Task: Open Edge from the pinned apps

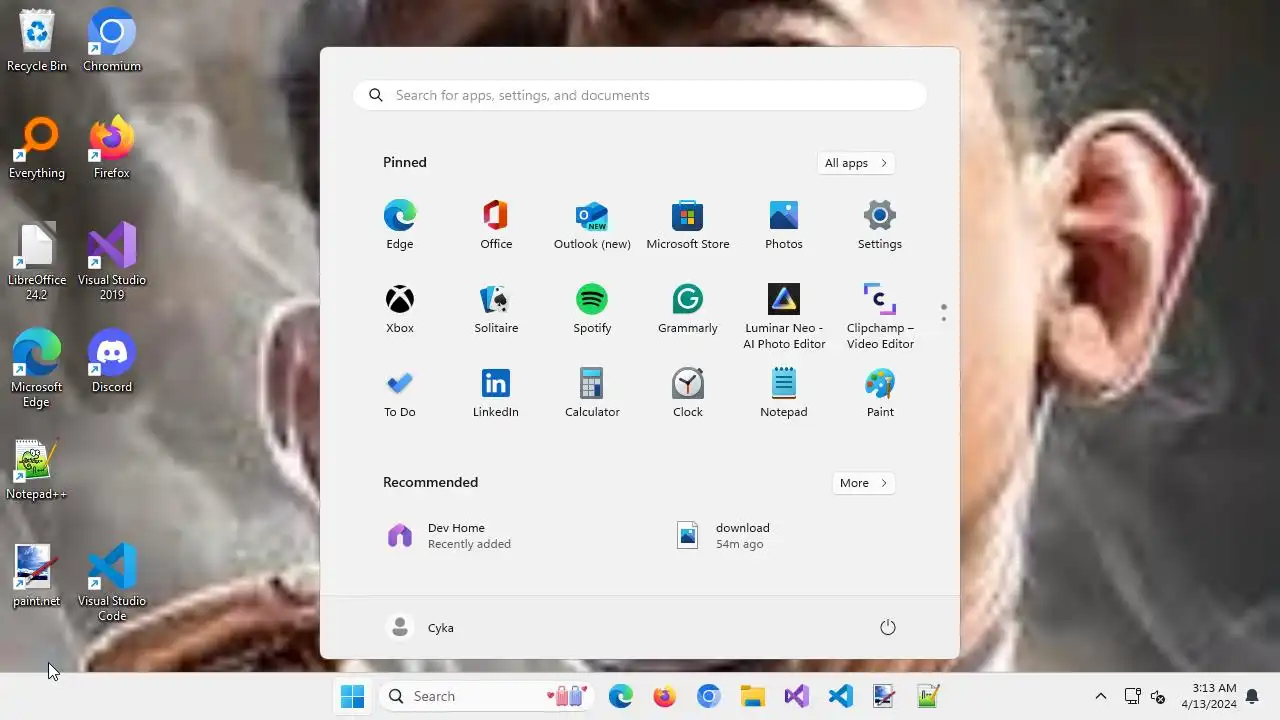Action: tap(399, 225)
